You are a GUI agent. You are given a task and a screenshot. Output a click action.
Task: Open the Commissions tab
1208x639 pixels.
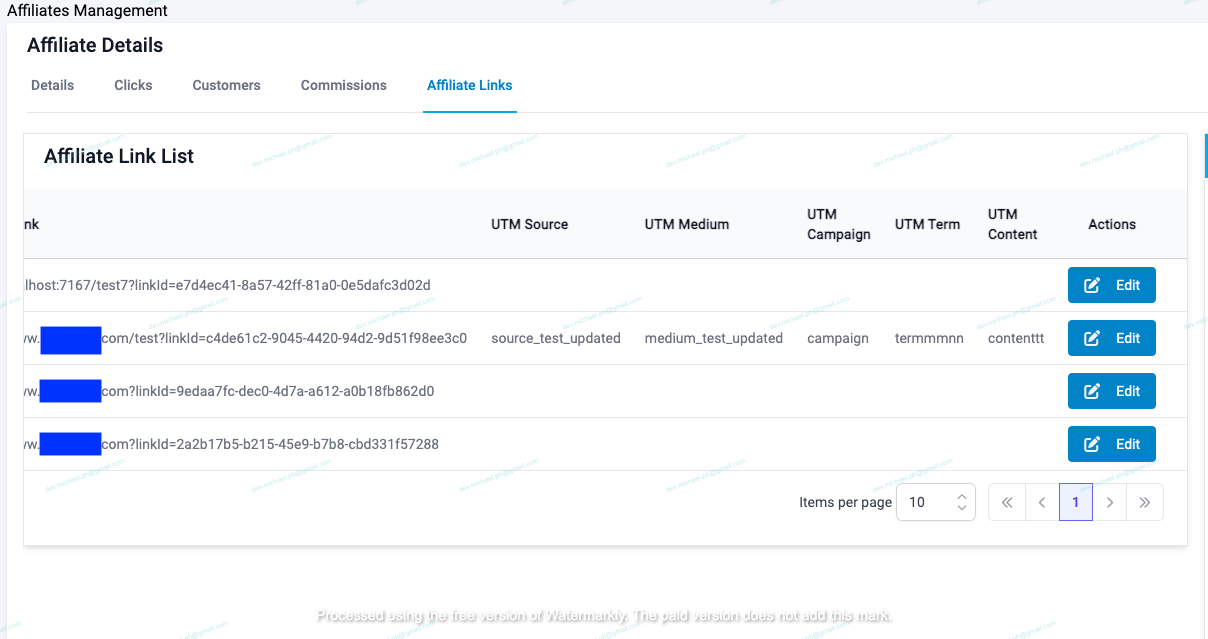point(343,85)
